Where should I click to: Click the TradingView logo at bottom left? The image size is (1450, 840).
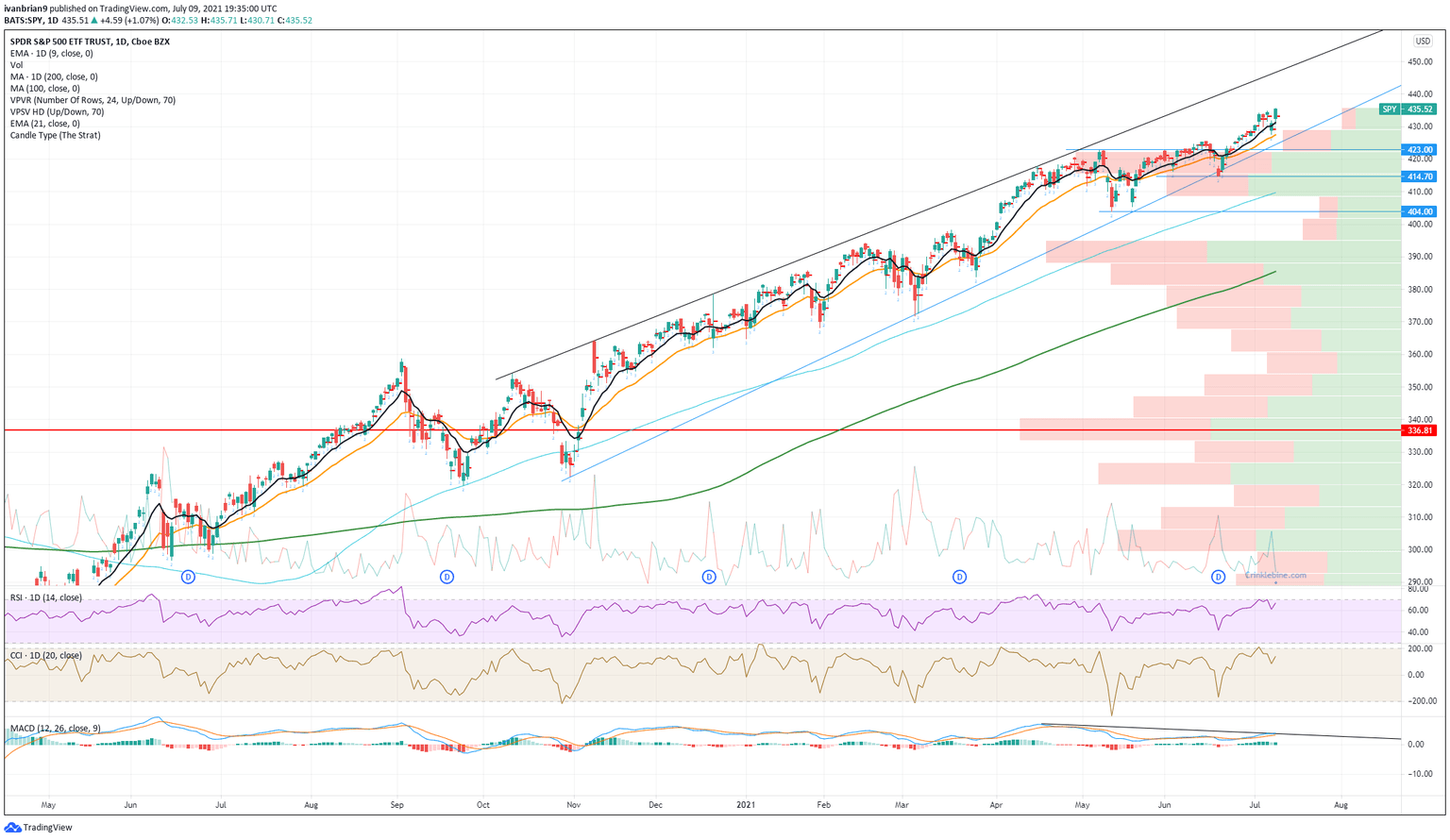[x=39, y=828]
